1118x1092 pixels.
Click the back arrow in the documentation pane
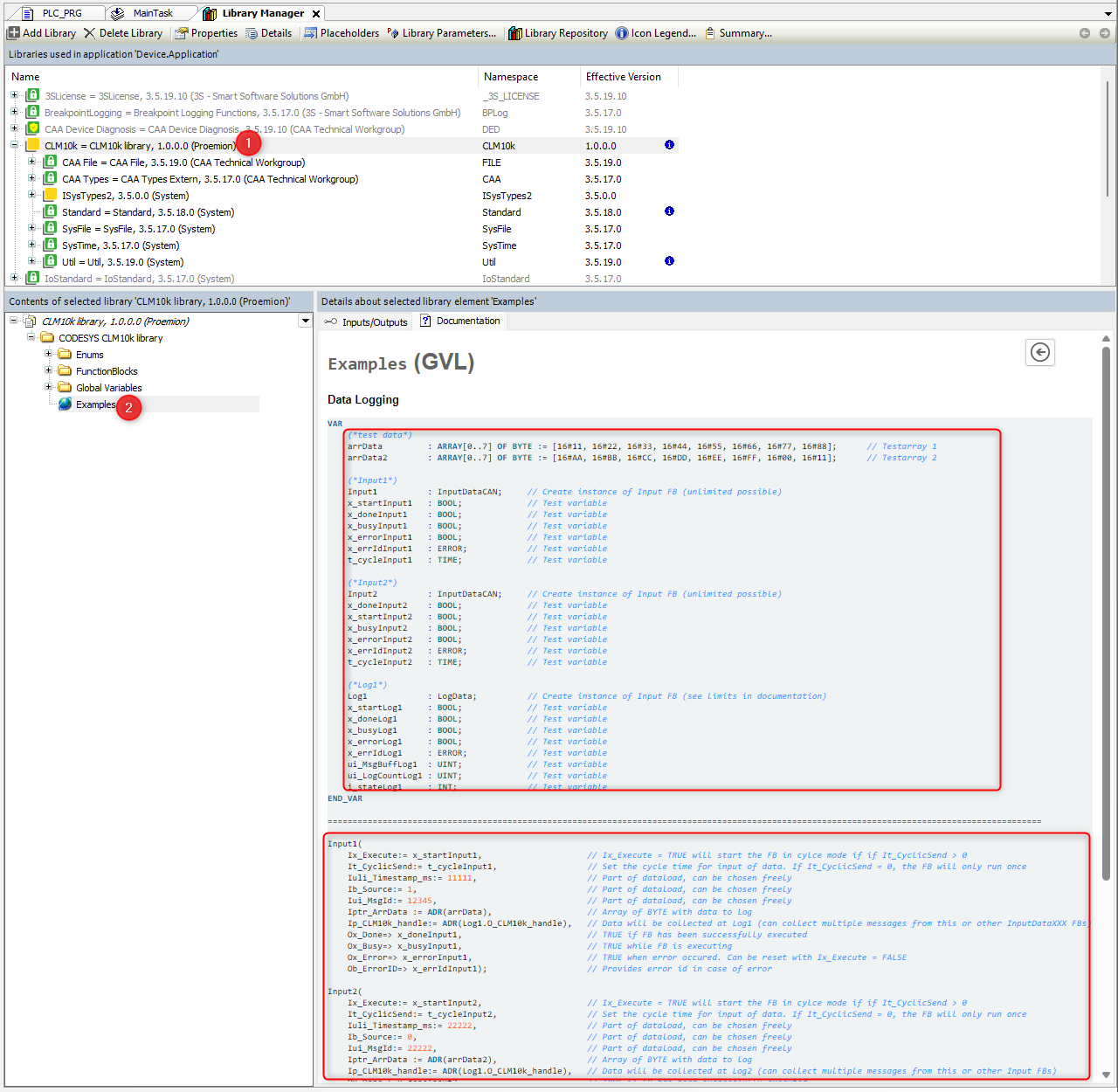pos(1039,352)
